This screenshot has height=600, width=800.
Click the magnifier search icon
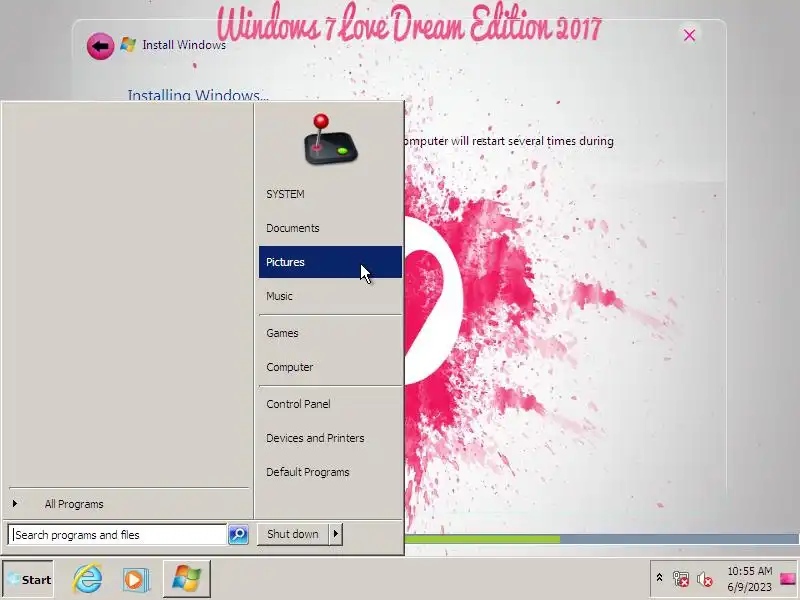(238, 534)
